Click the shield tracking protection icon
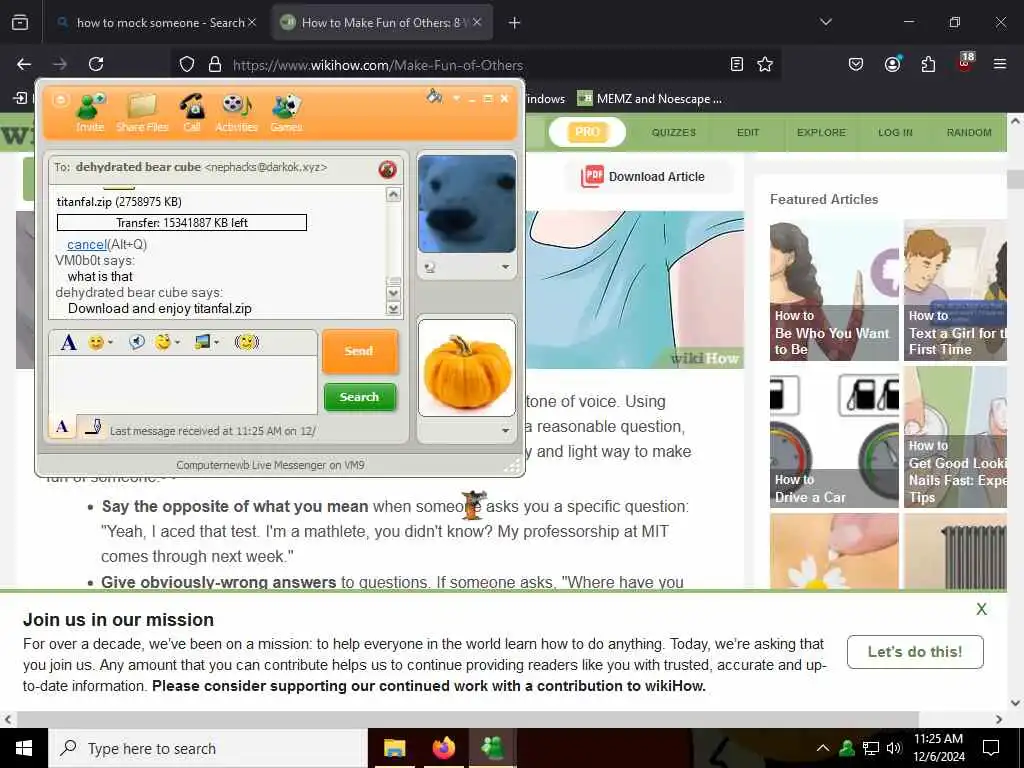 [187, 64]
